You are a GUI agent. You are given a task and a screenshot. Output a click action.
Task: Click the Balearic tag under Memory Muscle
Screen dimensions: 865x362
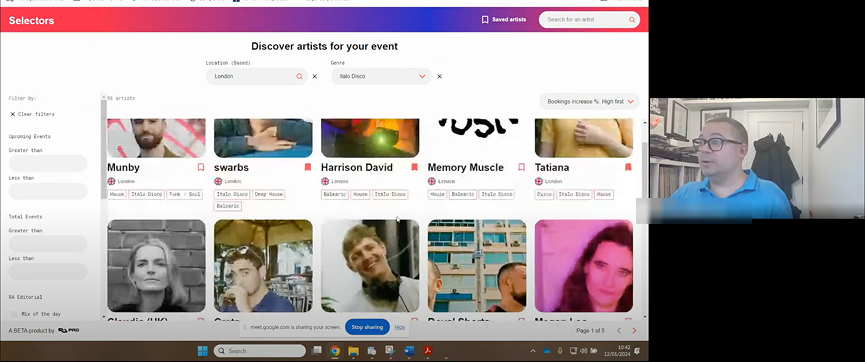coord(463,194)
